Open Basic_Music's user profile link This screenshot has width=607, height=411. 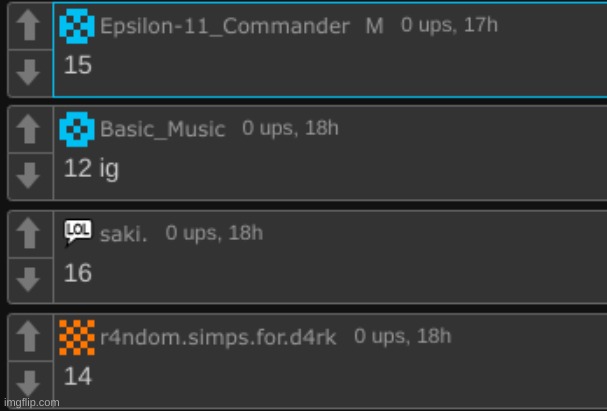pos(163,130)
